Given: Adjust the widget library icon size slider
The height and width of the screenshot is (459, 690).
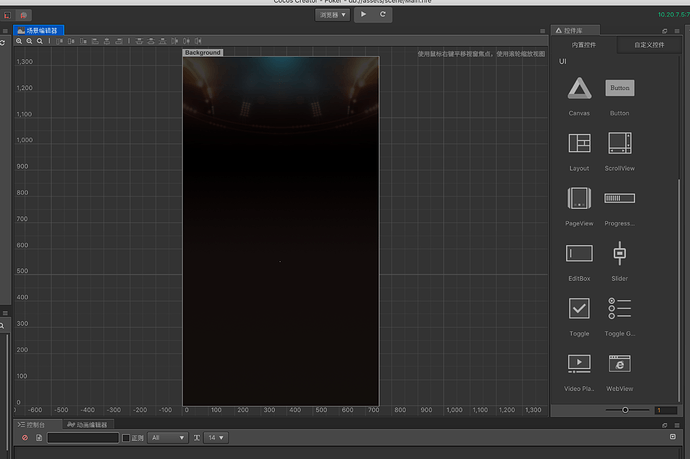Looking at the screenshot, I should (627, 410).
